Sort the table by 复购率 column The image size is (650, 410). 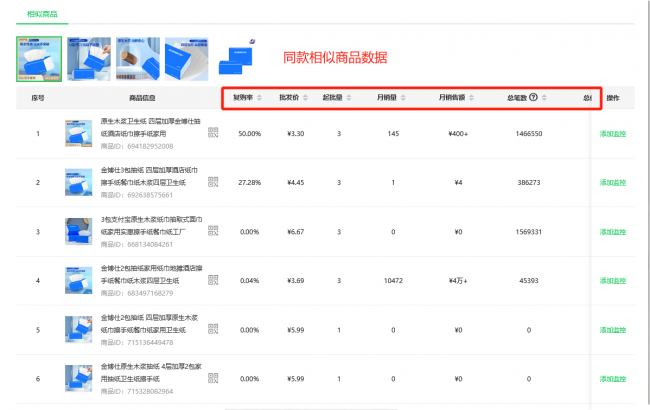click(260, 98)
